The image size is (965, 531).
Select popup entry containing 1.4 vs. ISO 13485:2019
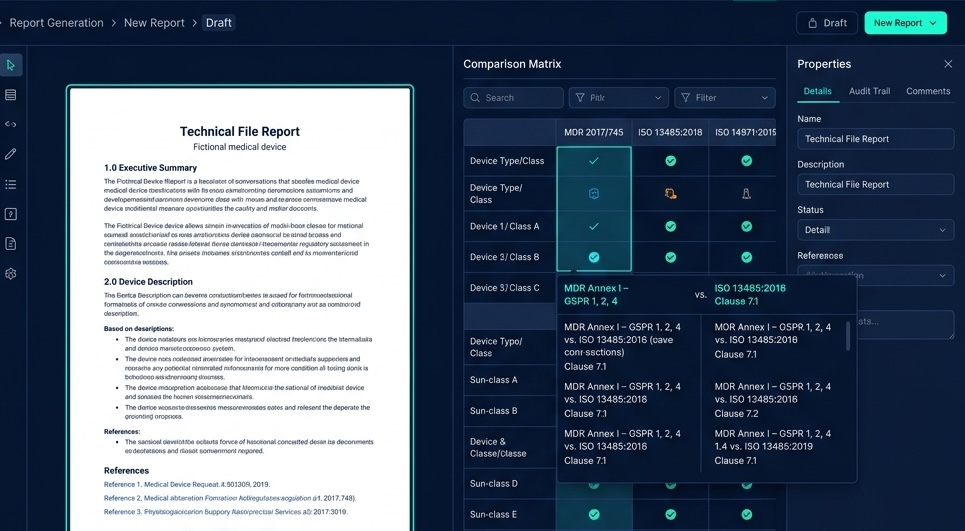pyautogui.click(x=774, y=447)
